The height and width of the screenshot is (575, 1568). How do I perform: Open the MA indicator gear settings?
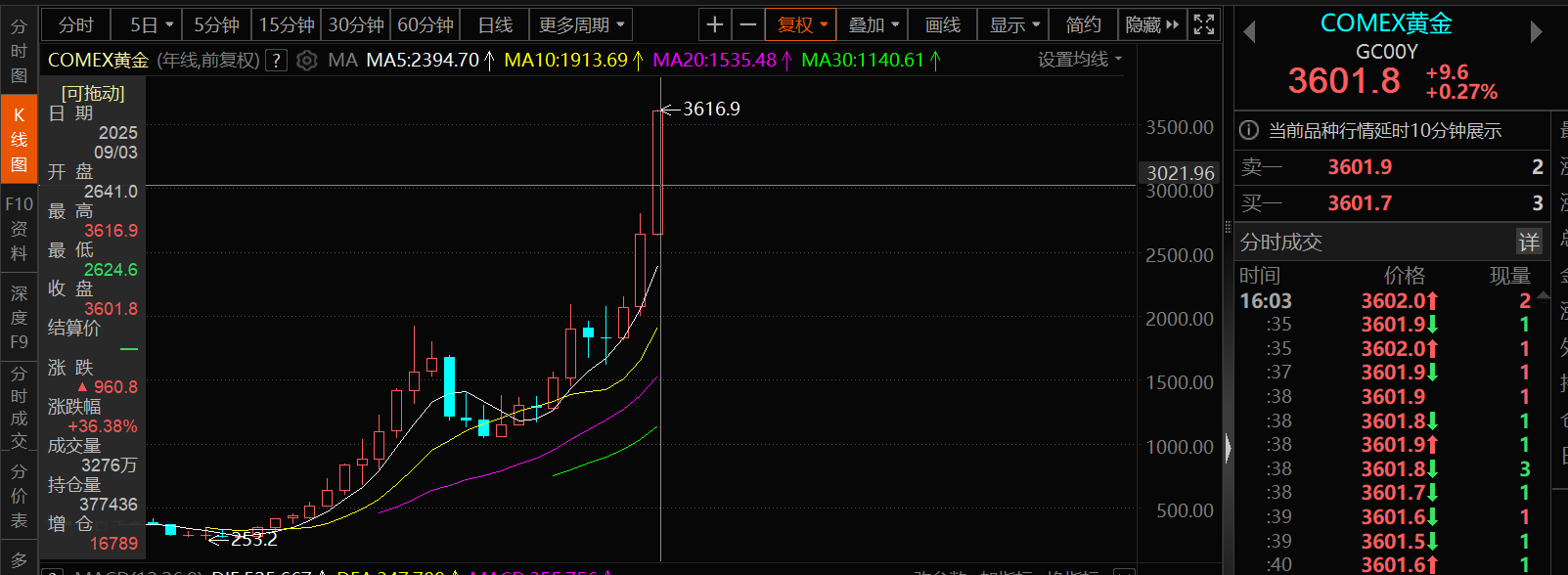(307, 61)
